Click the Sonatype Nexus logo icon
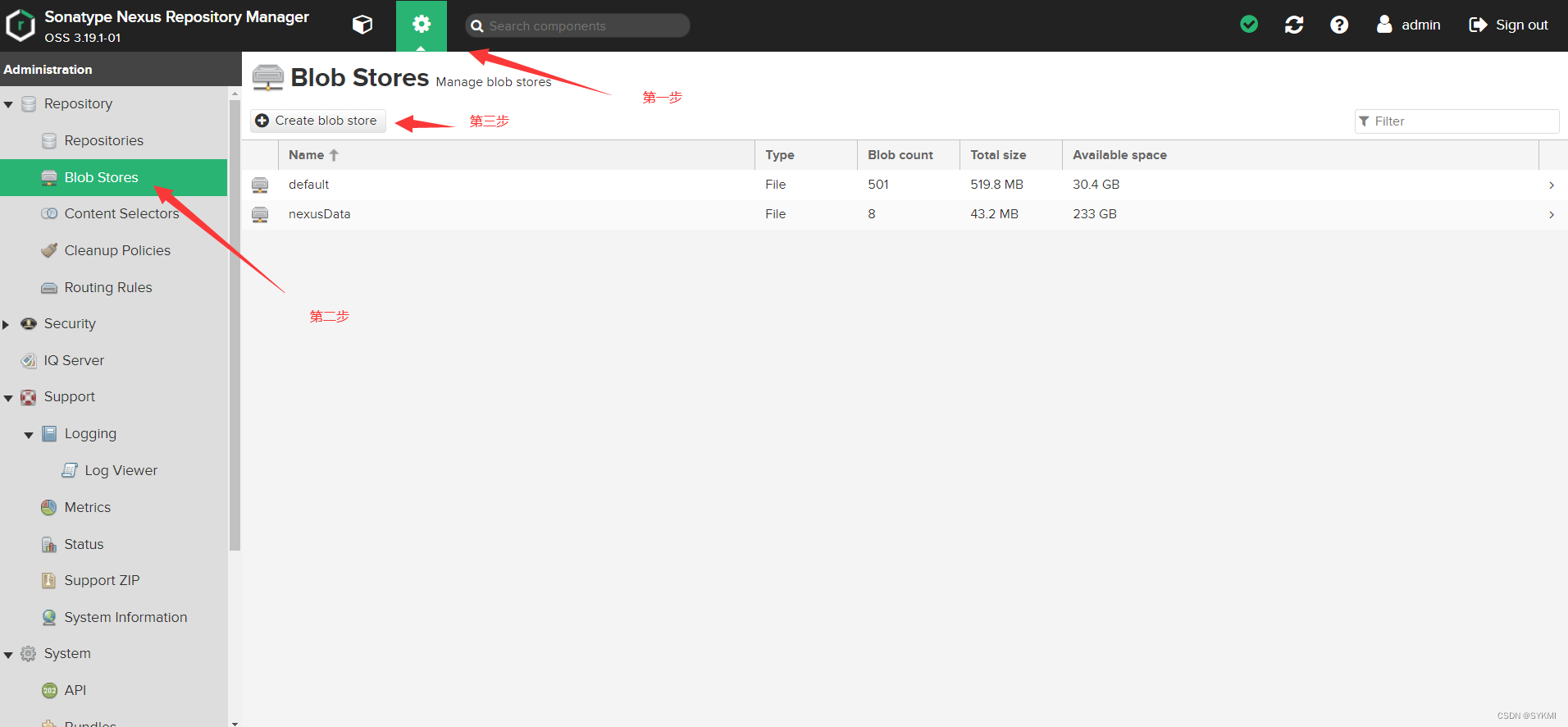Viewport: 1568px width, 727px height. tap(20, 25)
